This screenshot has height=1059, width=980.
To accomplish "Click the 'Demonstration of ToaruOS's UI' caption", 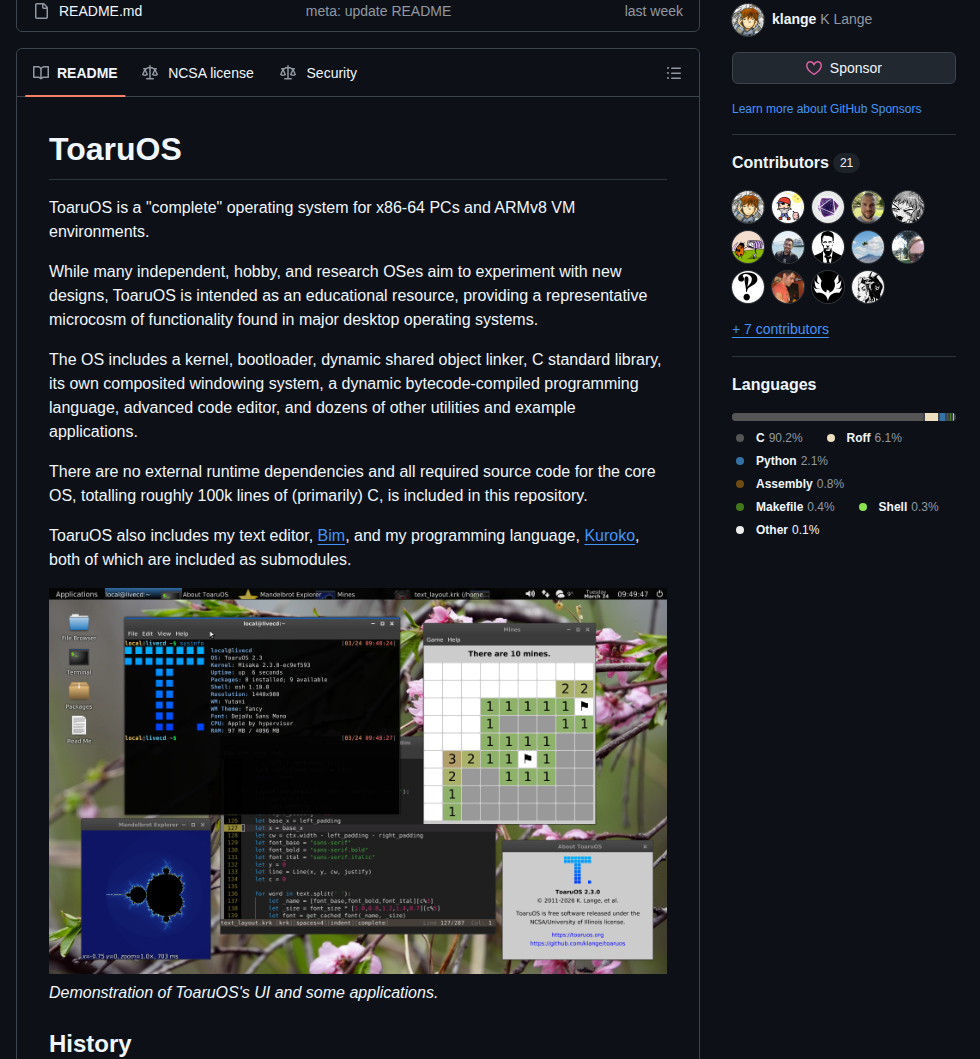I will 243,992.
